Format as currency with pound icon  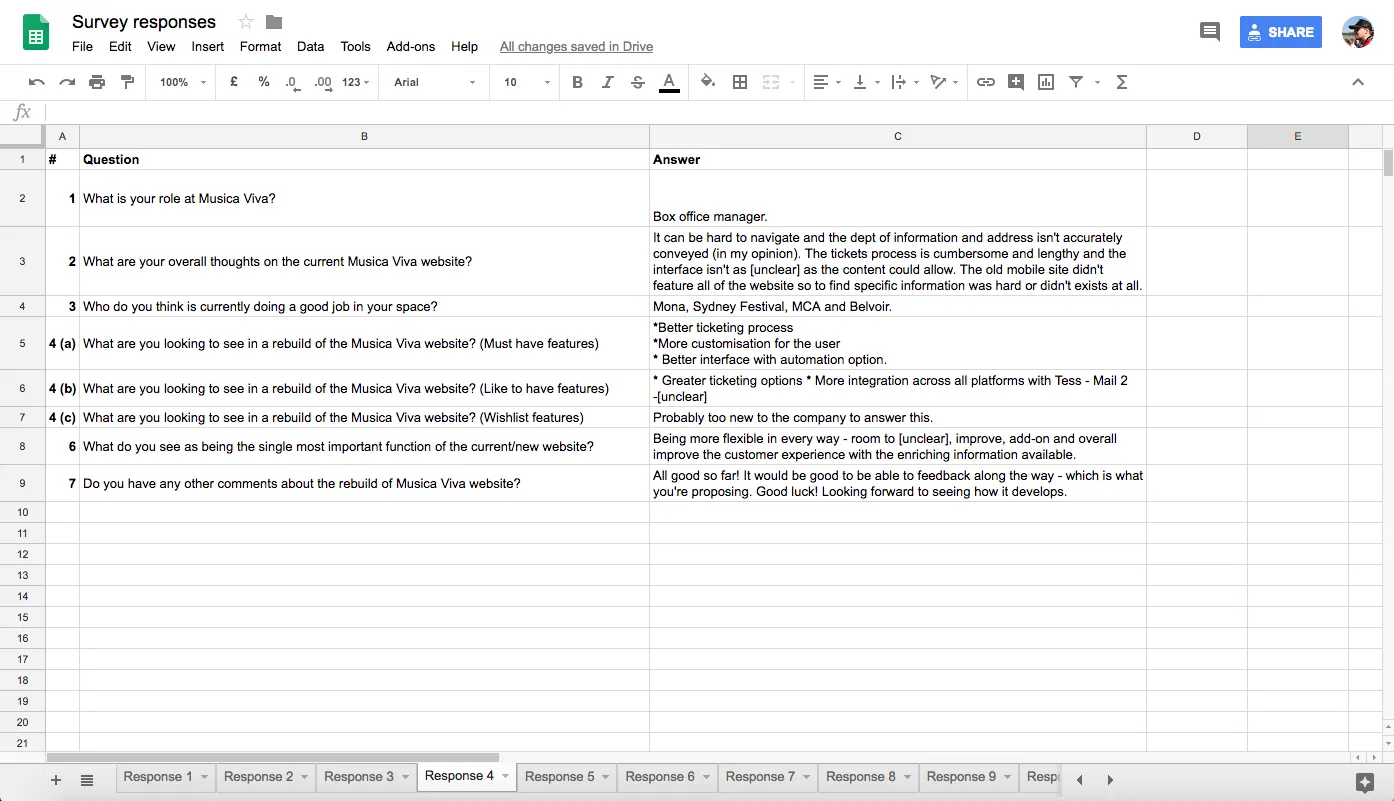coord(234,82)
